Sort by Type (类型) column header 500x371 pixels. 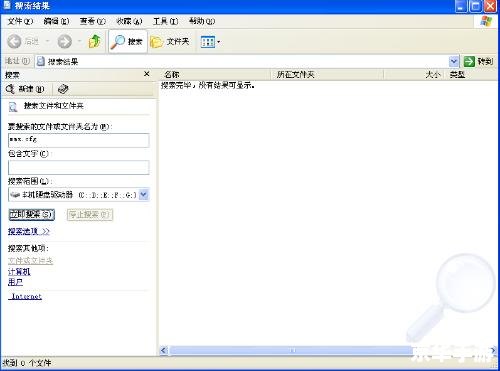[x=471, y=75]
